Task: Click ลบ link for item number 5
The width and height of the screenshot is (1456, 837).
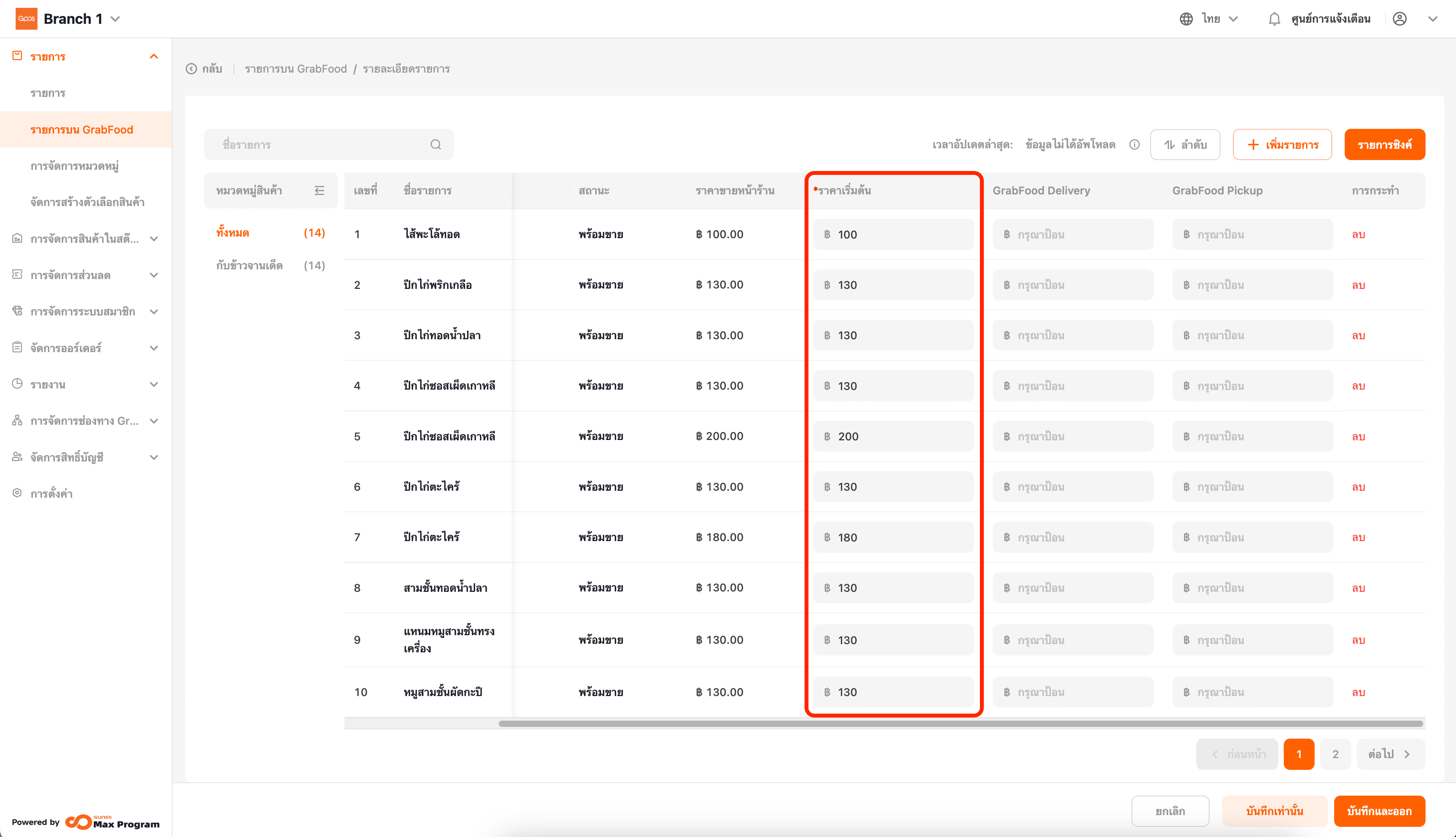Action: coord(1358,436)
